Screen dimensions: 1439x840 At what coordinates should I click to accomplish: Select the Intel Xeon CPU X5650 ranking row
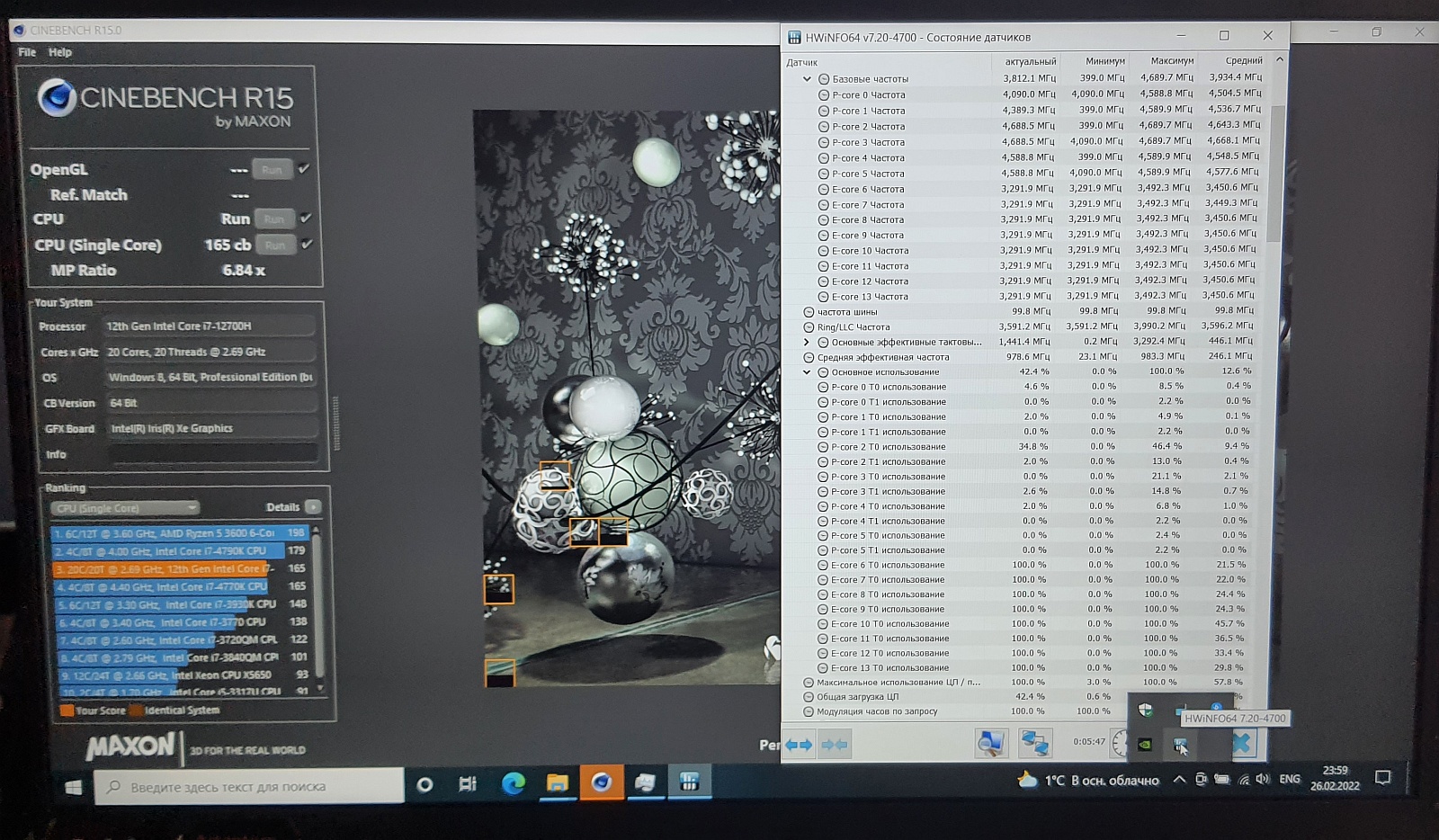coord(182,675)
